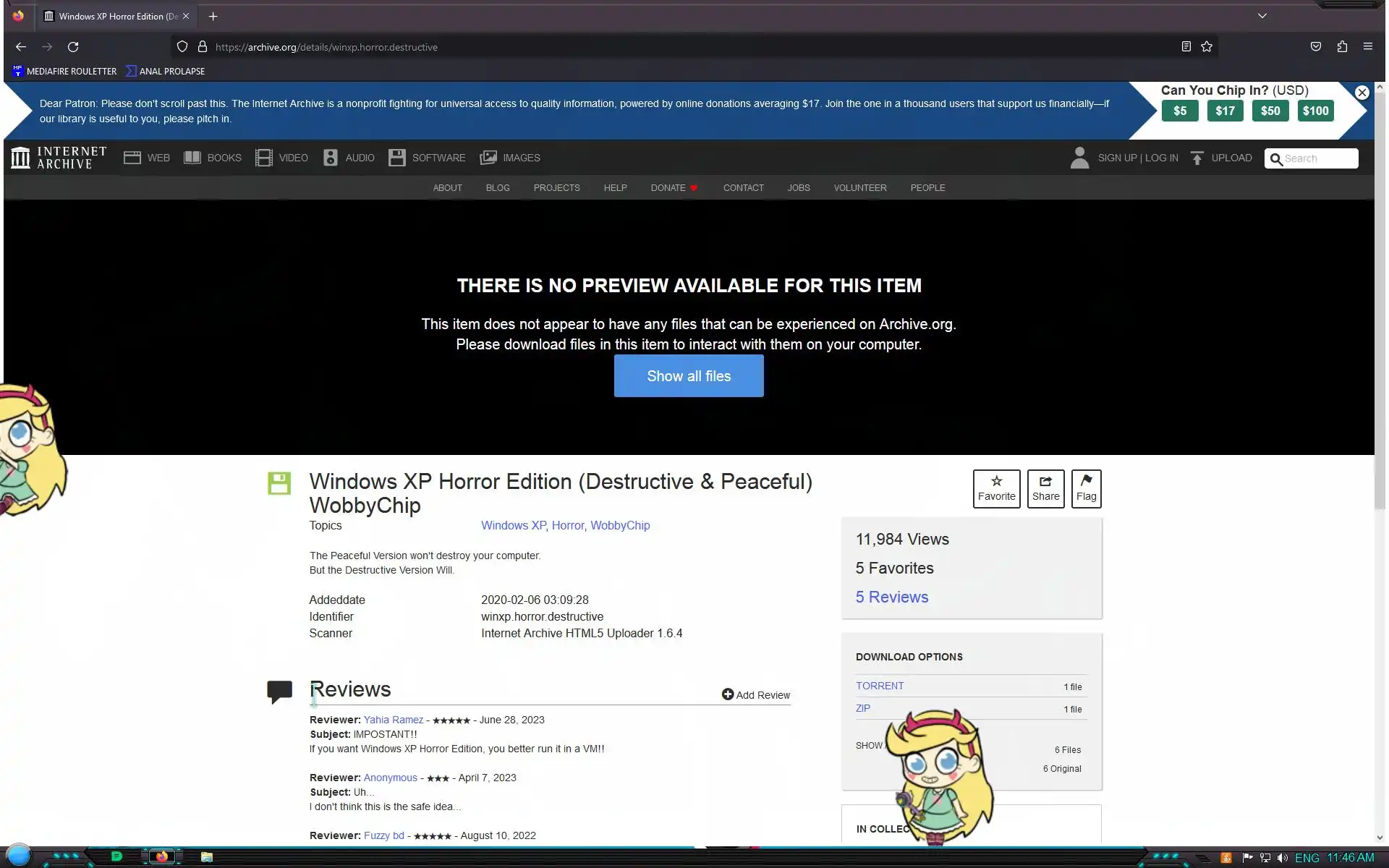
Task: Click the system tray volume speaker icon
Action: 1283,858
